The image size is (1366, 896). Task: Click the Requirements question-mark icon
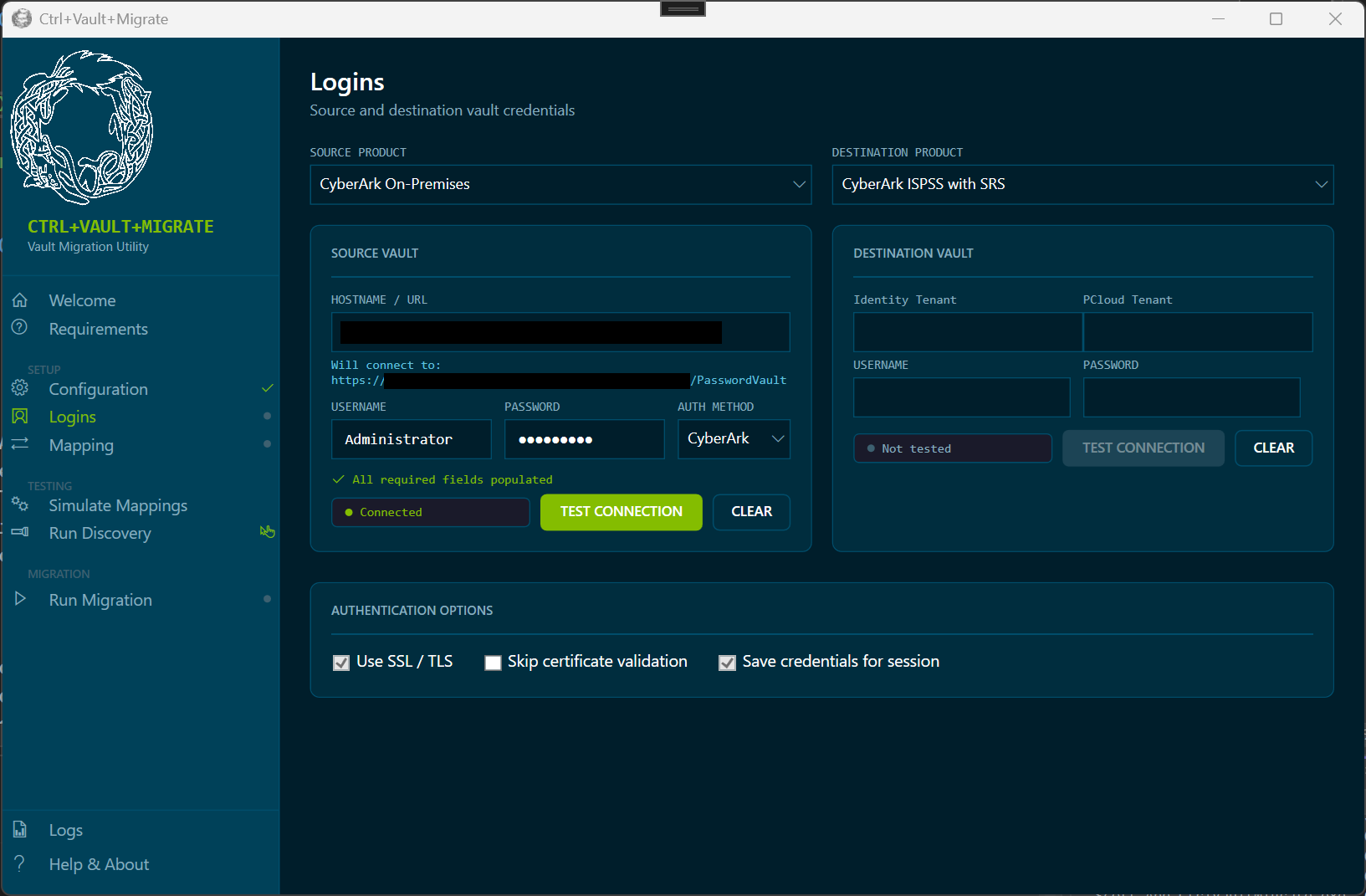[x=19, y=327]
